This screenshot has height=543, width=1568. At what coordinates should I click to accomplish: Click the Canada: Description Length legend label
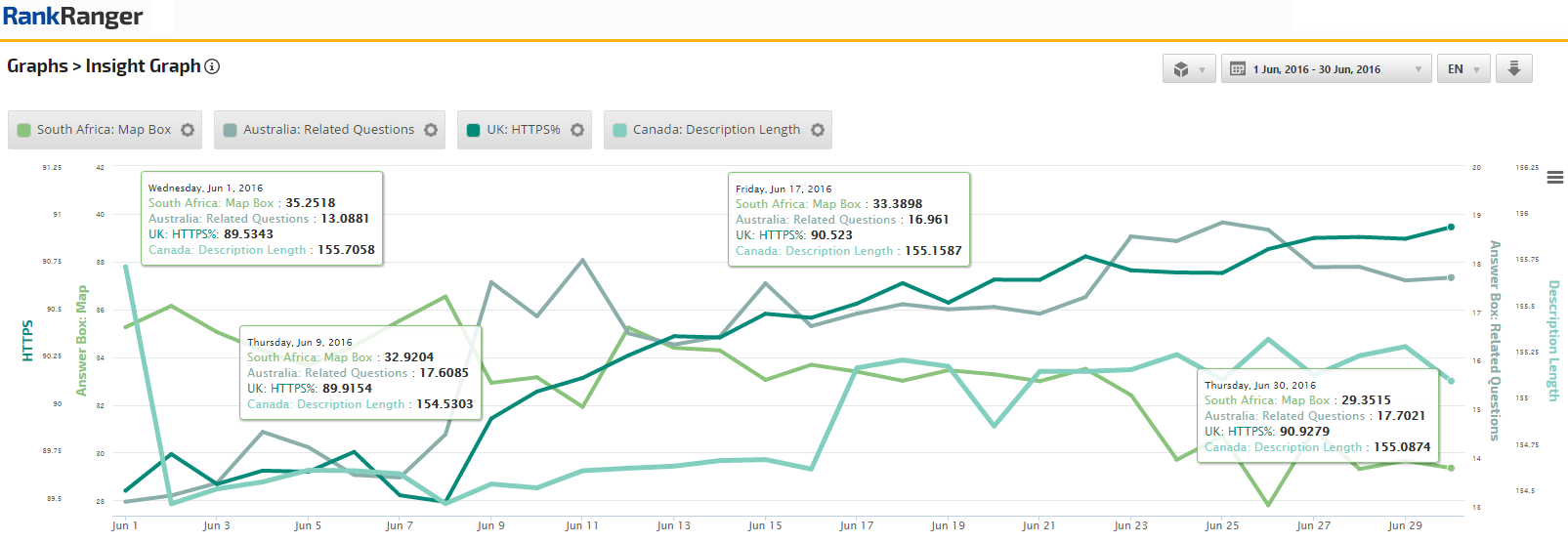click(x=716, y=130)
